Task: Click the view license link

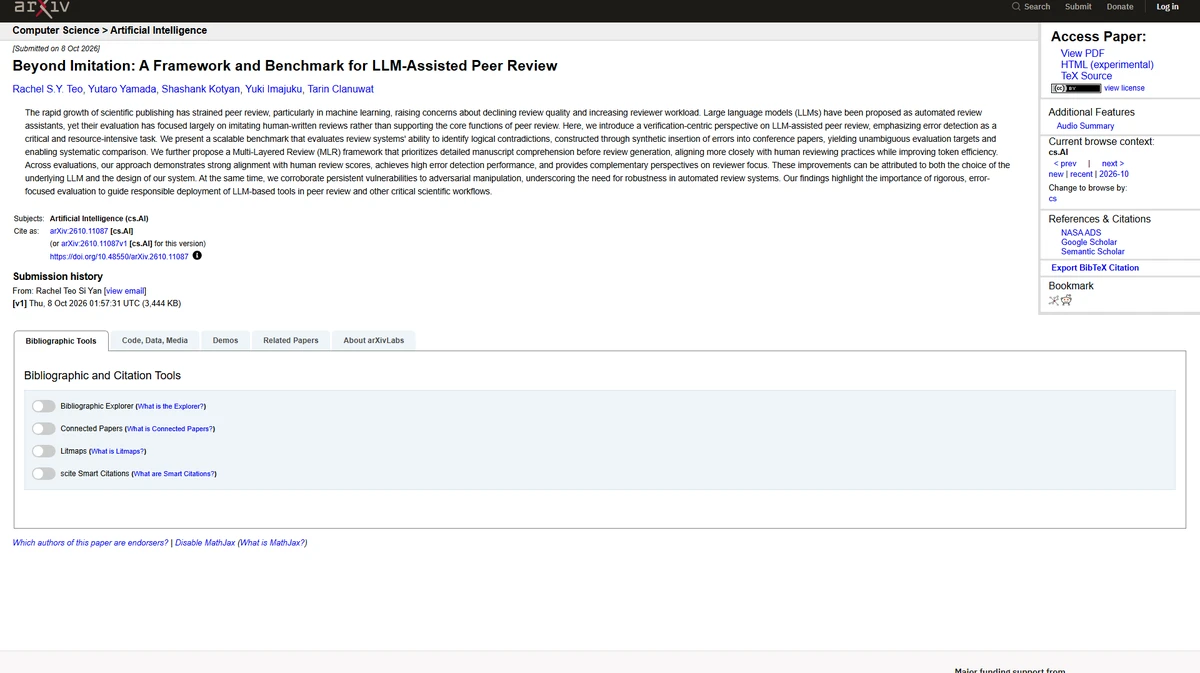Action: [1124, 88]
